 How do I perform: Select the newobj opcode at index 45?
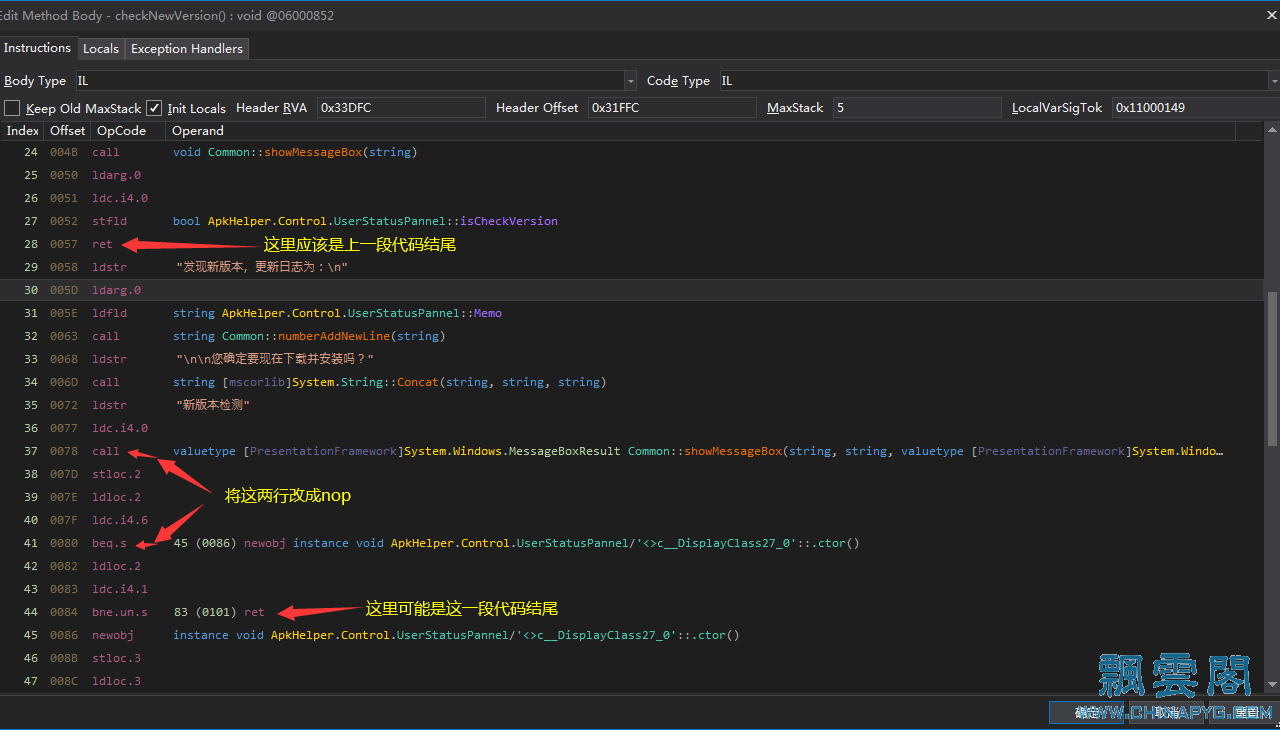[x=112, y=635]
